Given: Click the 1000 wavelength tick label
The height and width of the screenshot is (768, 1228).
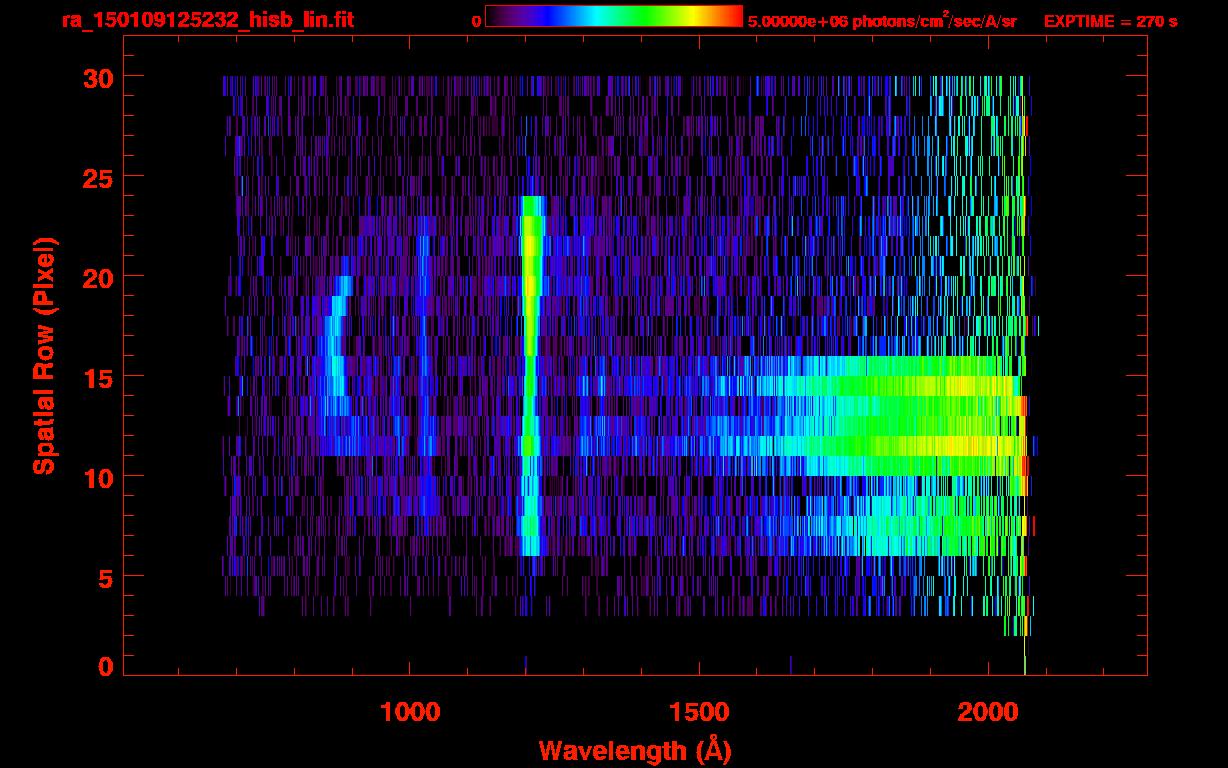Looking at the screenshot, I should coord(410,711).
